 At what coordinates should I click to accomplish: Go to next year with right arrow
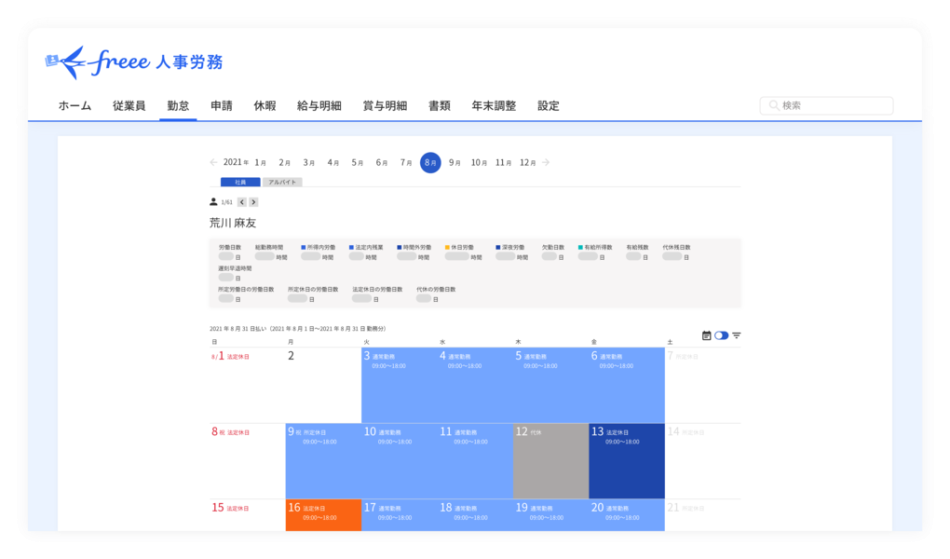click(546, 162)
